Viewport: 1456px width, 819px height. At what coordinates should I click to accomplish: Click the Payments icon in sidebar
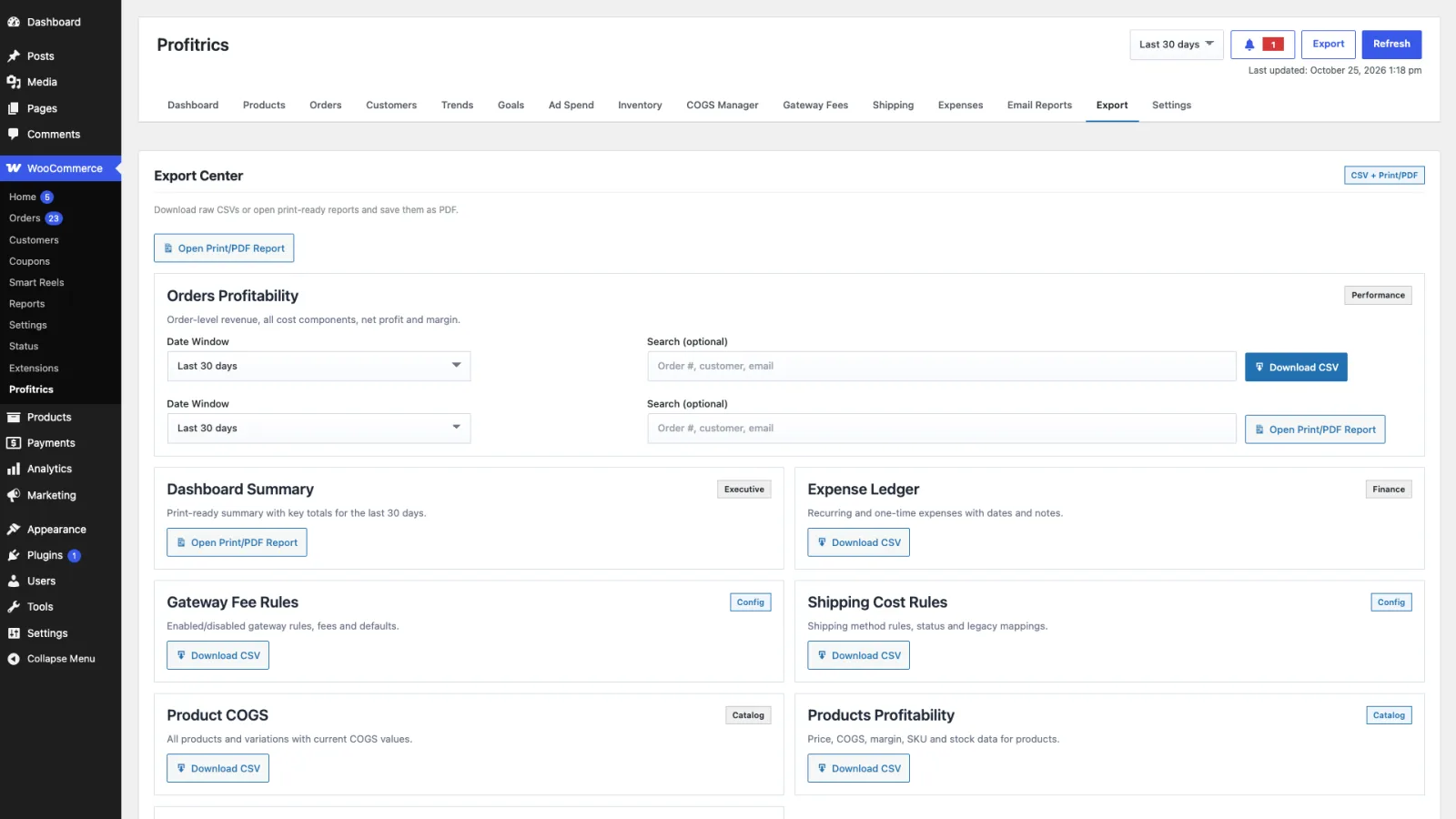point(14,443)
